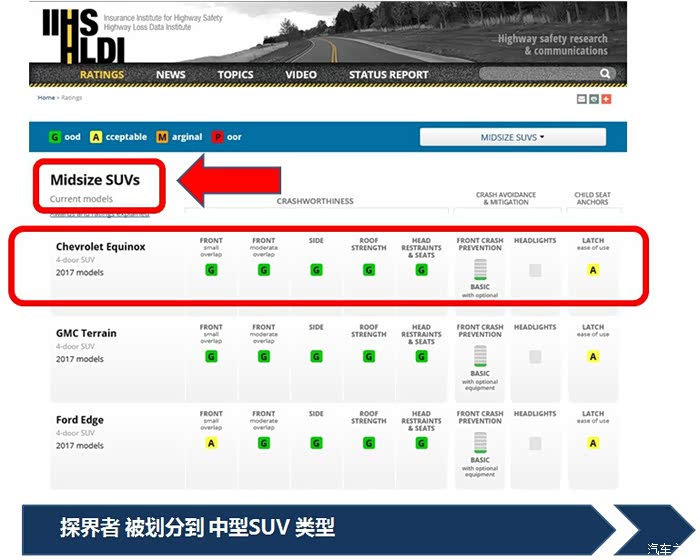
Task: Click 'Highway safety research & communications' banner text
Action: click(553, 45)
